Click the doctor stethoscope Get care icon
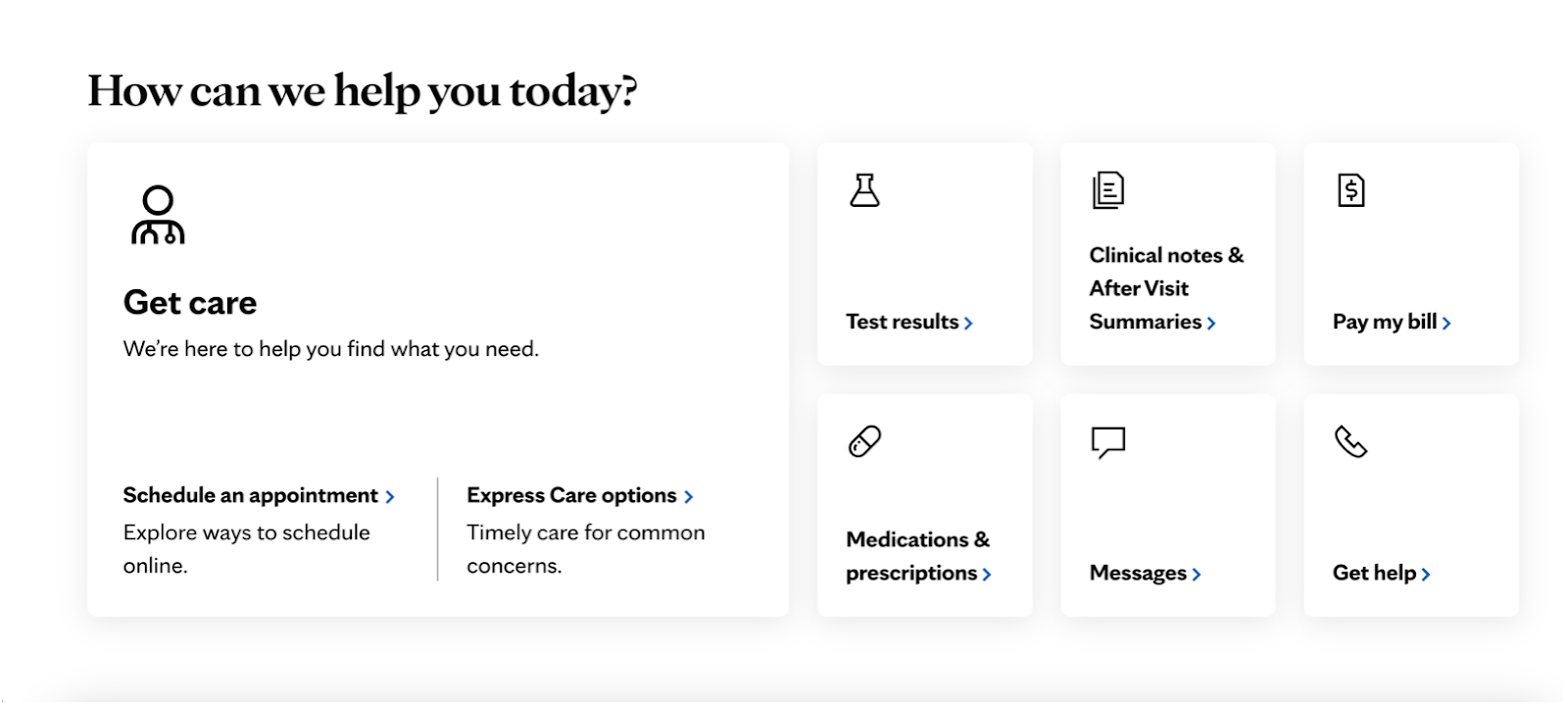The image size is (1568, 706). 158,215
